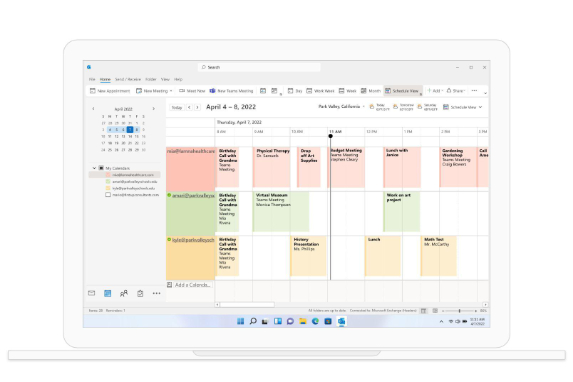This screenshot has height=382, width=573.
Task: Uncheck the orange kyle calendar checkbox
Action: click(108, 188)
